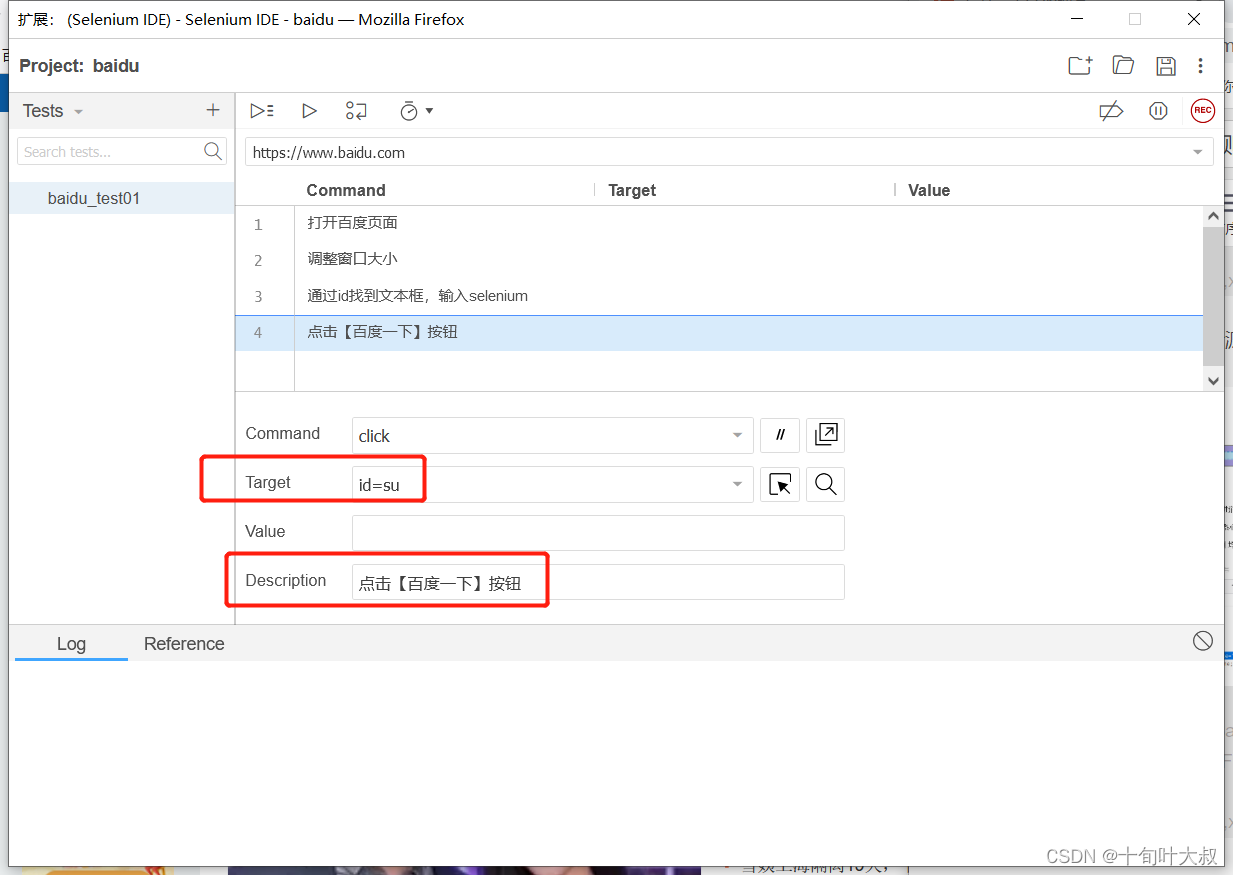Click the Command column header

tap(345, 190)
